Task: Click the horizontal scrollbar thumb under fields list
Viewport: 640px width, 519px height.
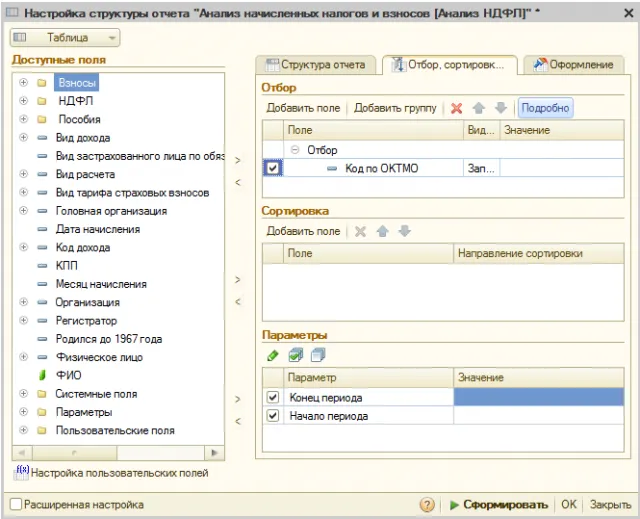Action: (x=74, y=452)
